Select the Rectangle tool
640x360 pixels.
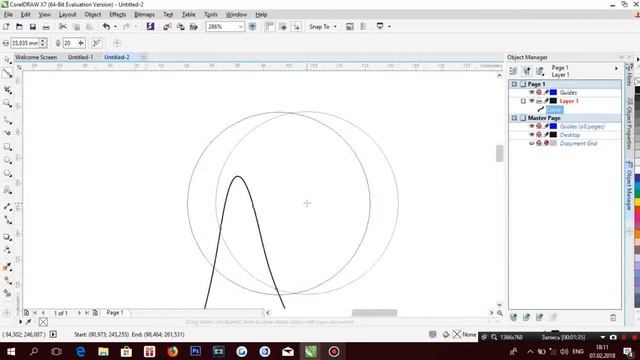(x=7, y=147)
